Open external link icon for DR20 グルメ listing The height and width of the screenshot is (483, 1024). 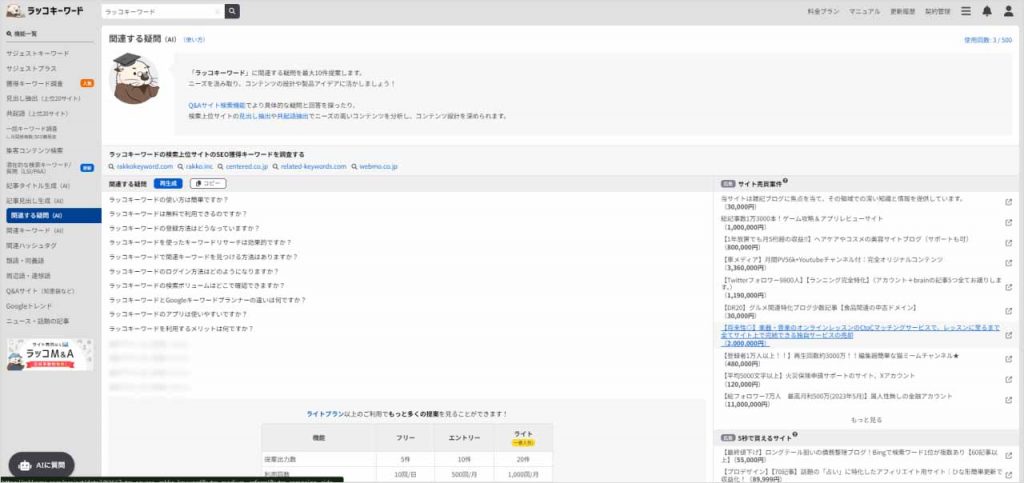1008,311
